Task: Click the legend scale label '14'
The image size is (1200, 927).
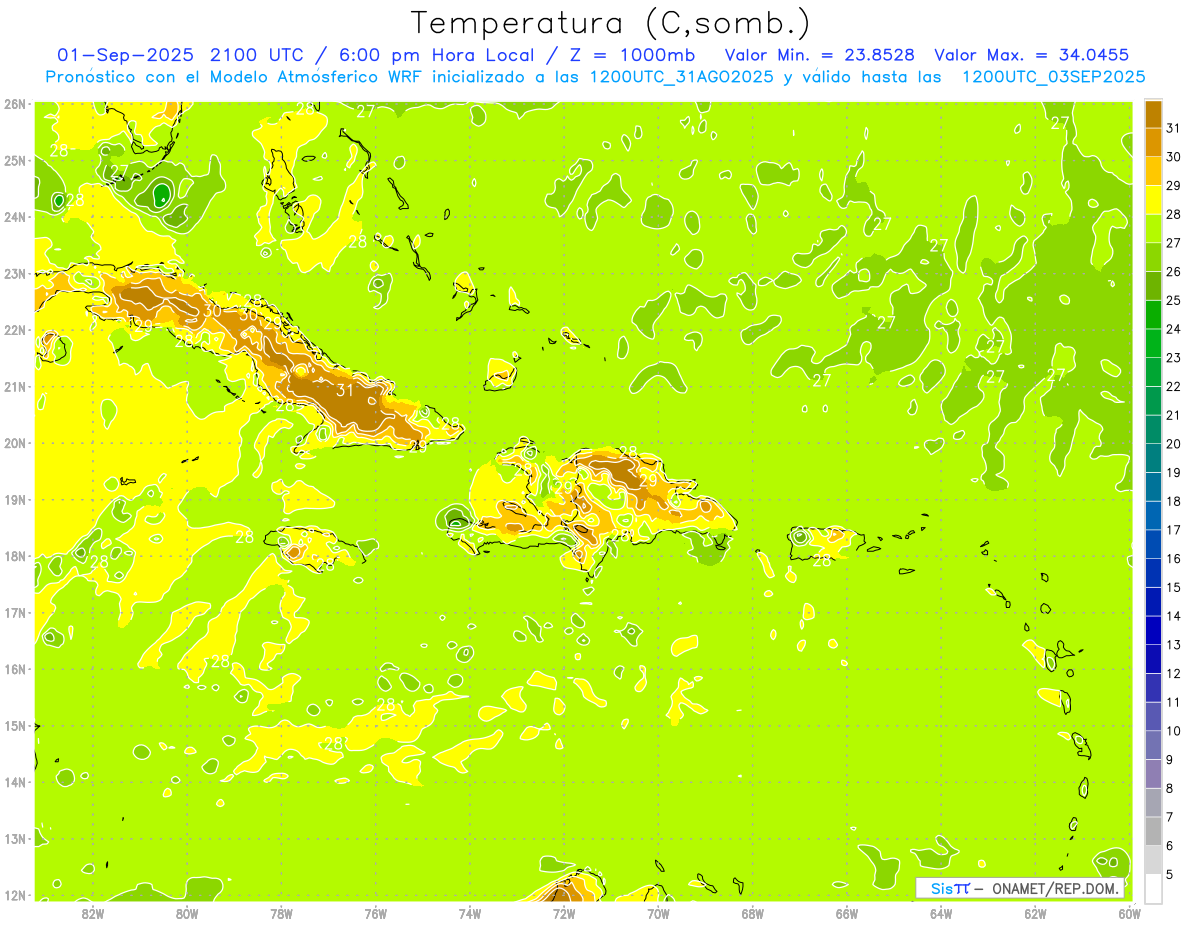Action: tap(1173, 616)
